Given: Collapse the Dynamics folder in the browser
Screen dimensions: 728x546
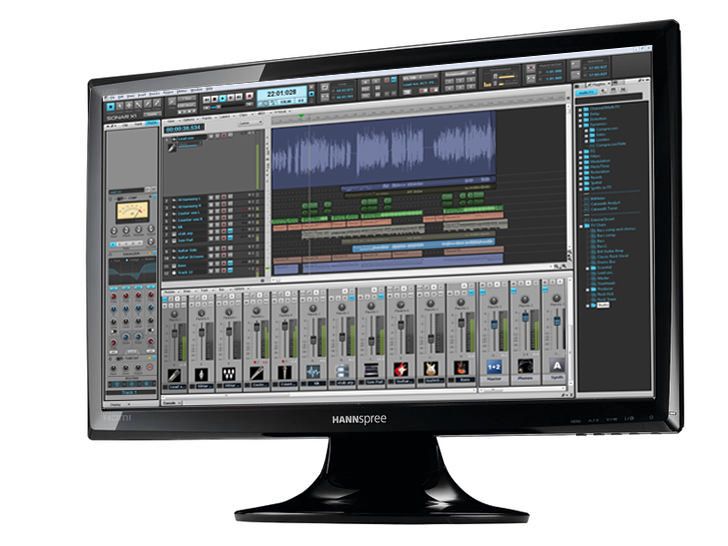Looking at the screenshot, I should (x=580, y=126).
